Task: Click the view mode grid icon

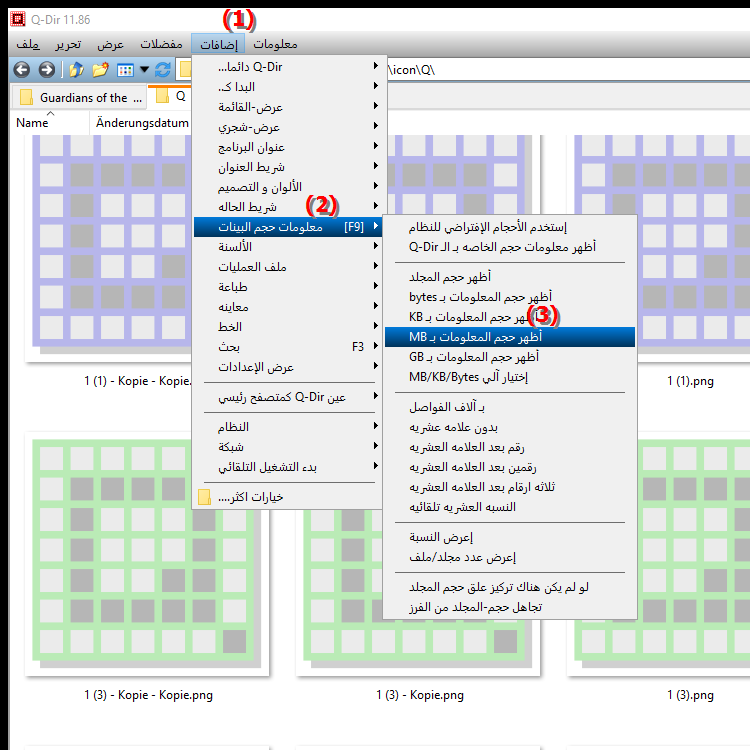Action: [125, 70]
